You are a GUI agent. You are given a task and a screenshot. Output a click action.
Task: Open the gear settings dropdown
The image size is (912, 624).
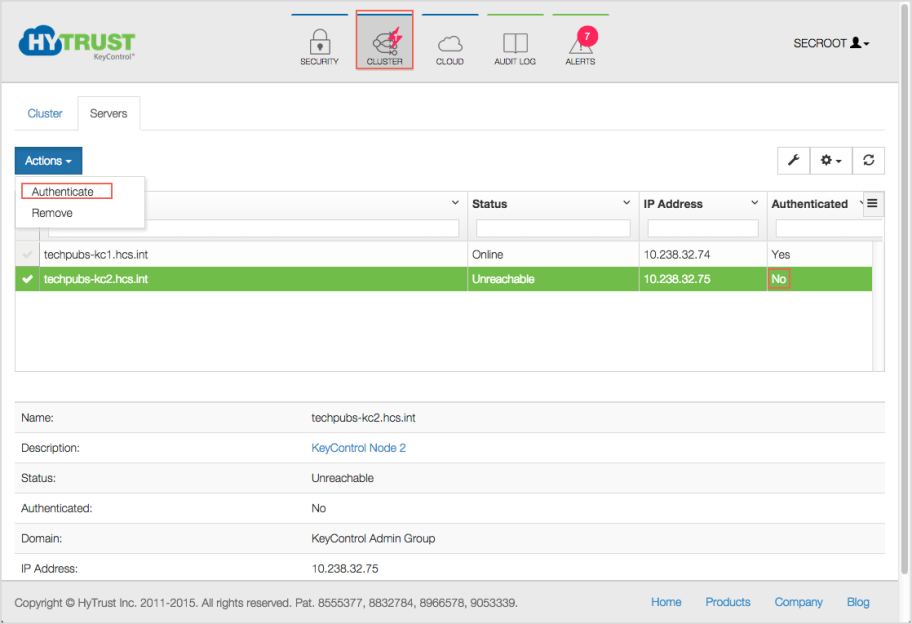(831, 161)
